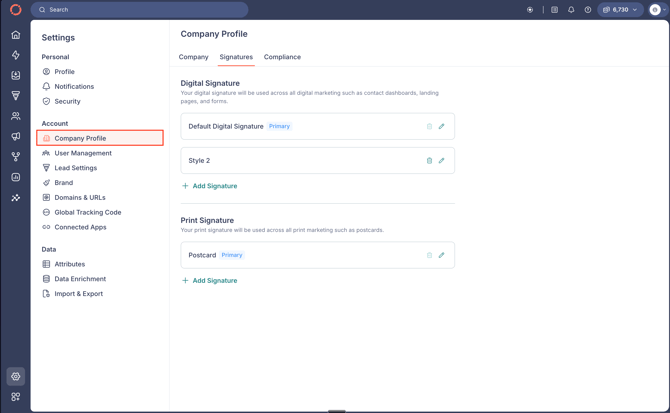
Task: Click the Home icon in left sidebar
Action: coord(15,35)
